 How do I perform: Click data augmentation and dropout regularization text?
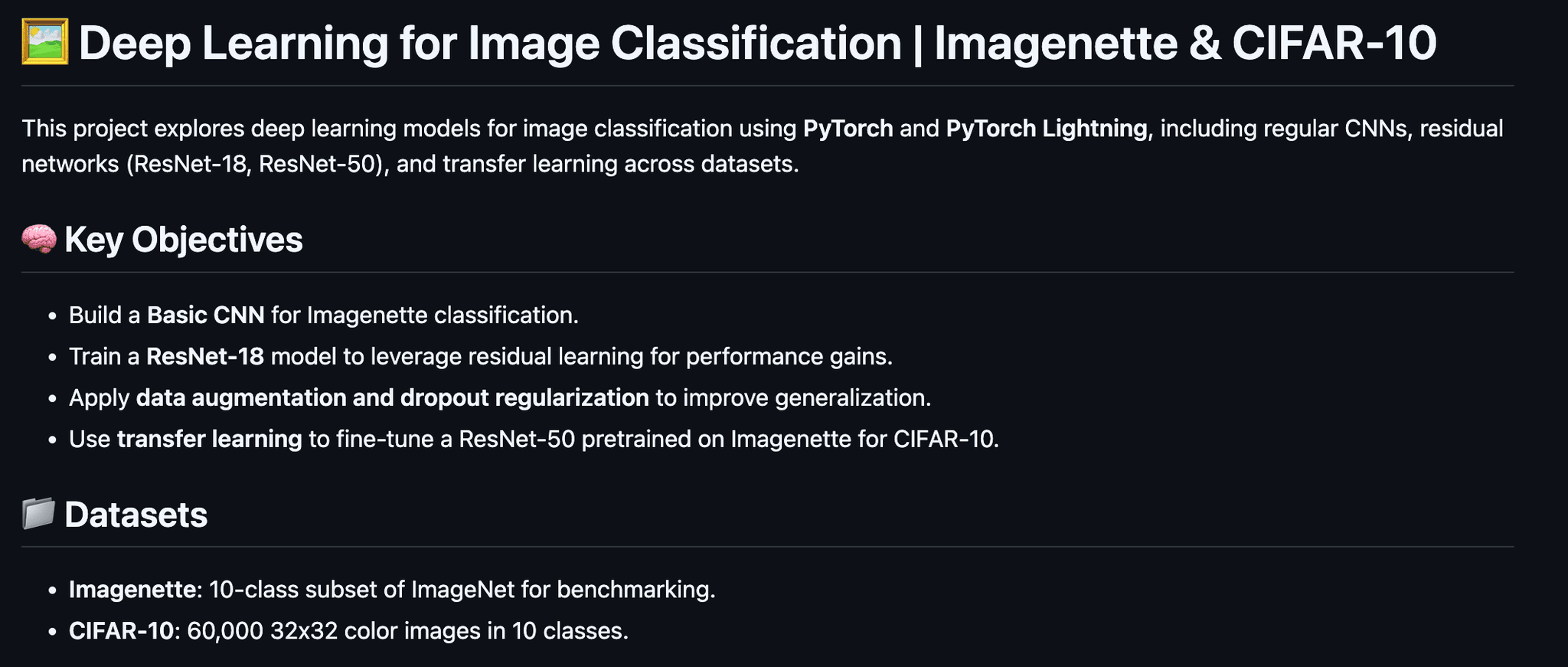tap(393, 397)
